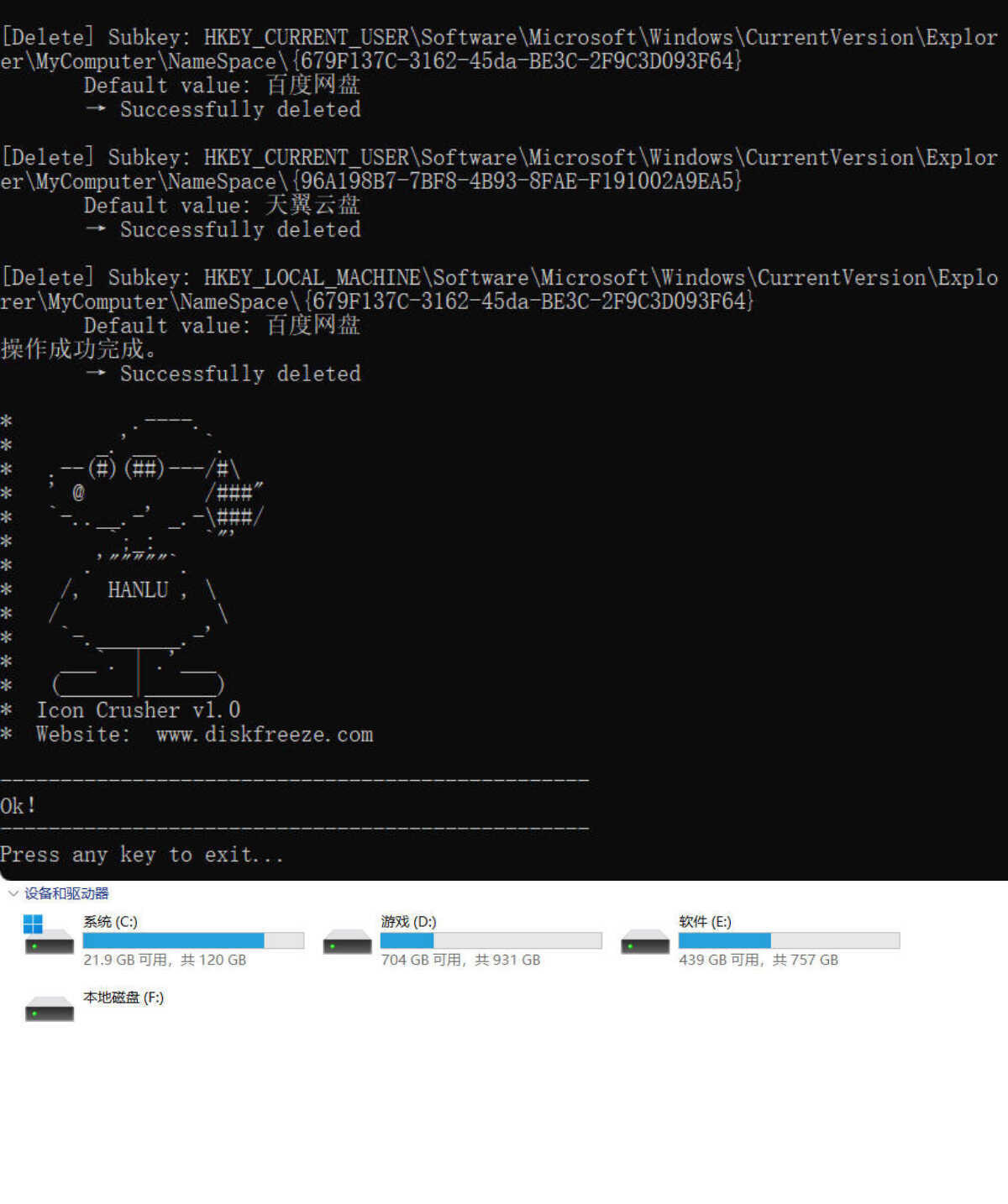Select the 游戏 (D:) drive icon
1008x1204 pixels.
tap(347, 941)
